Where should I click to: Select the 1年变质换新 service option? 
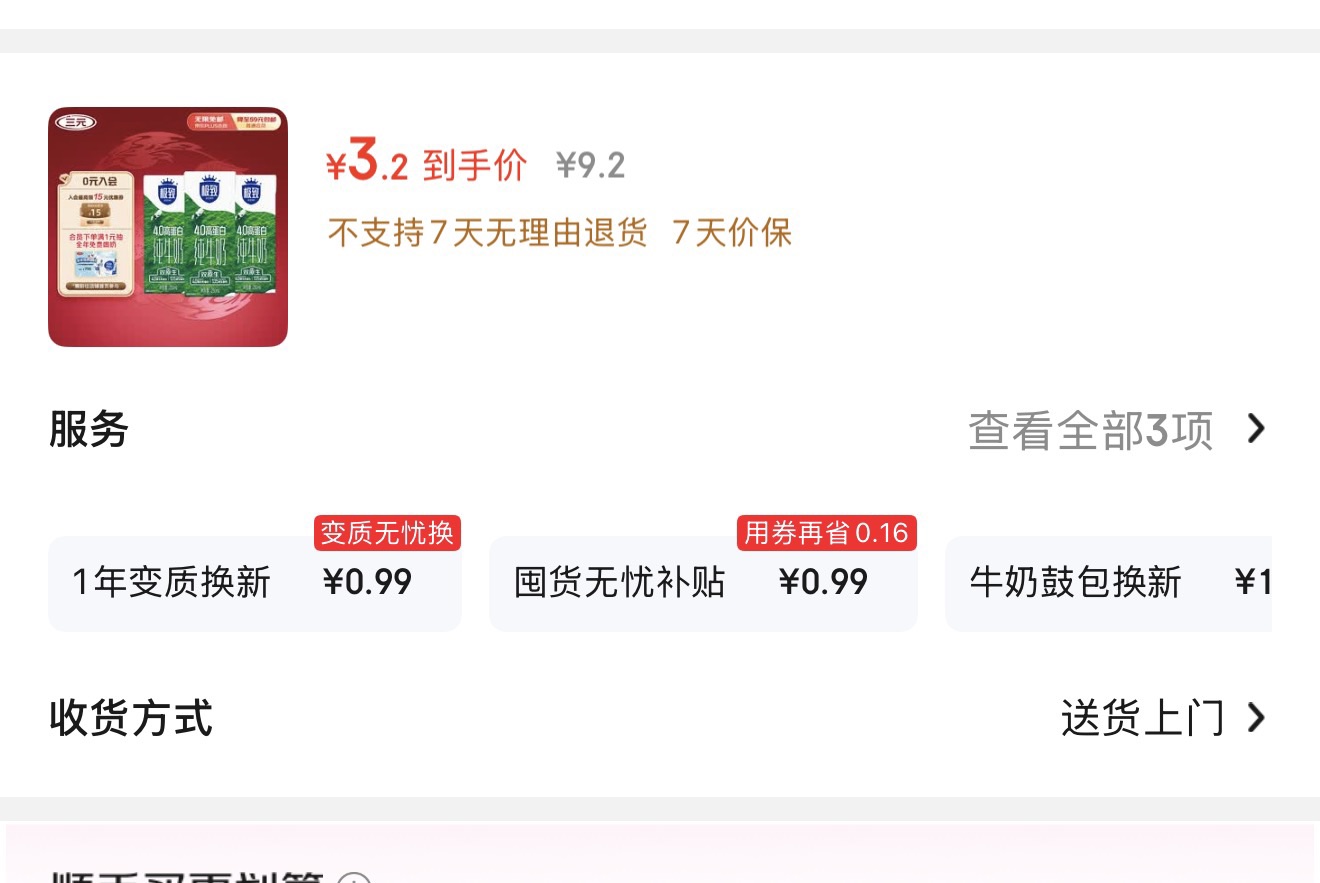pos(255,583)
